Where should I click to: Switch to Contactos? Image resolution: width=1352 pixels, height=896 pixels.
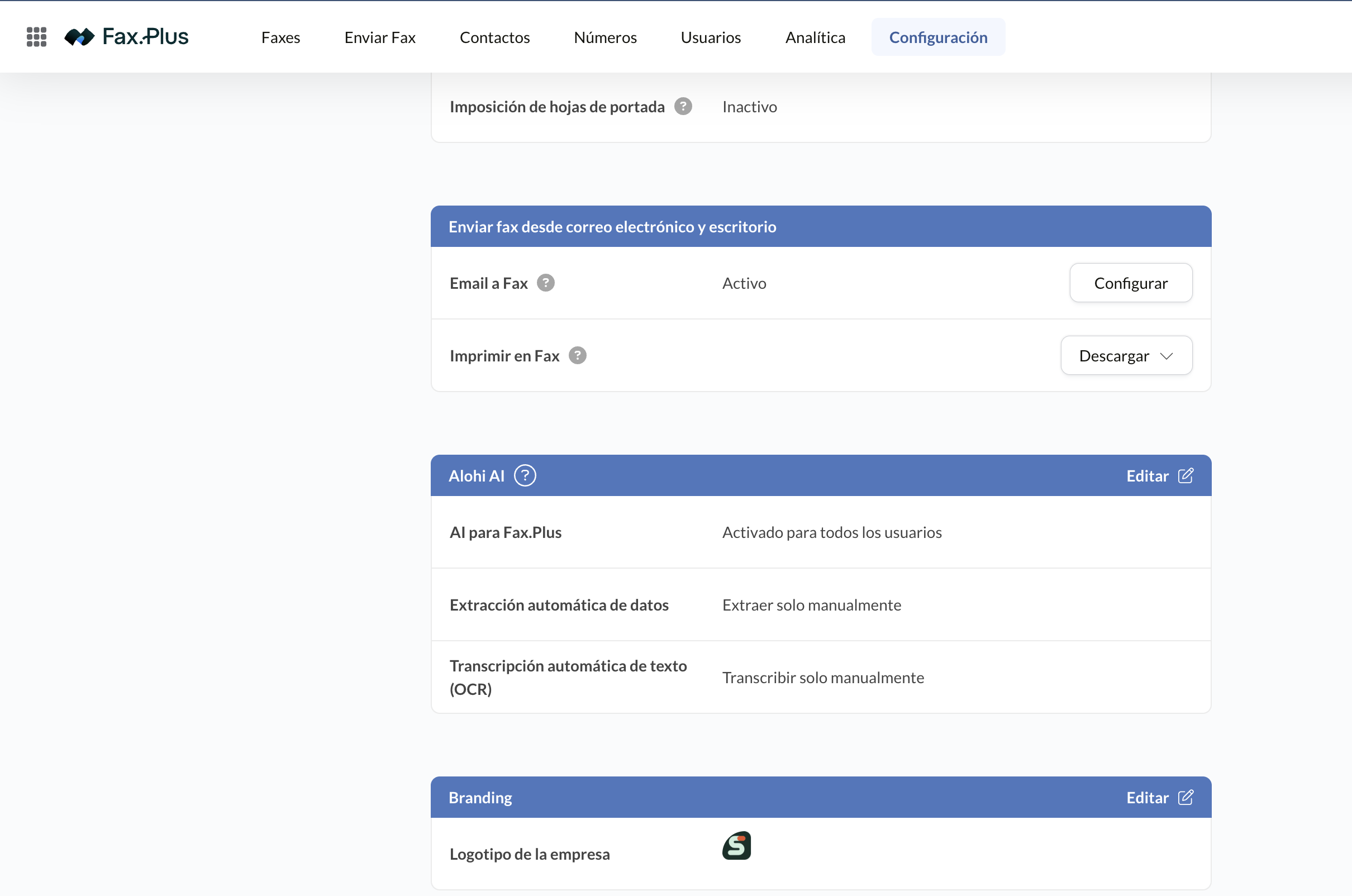(495, 37)
